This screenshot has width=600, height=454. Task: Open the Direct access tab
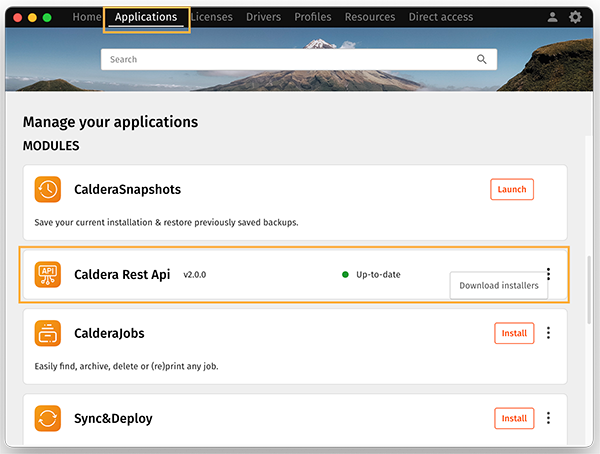440,17
